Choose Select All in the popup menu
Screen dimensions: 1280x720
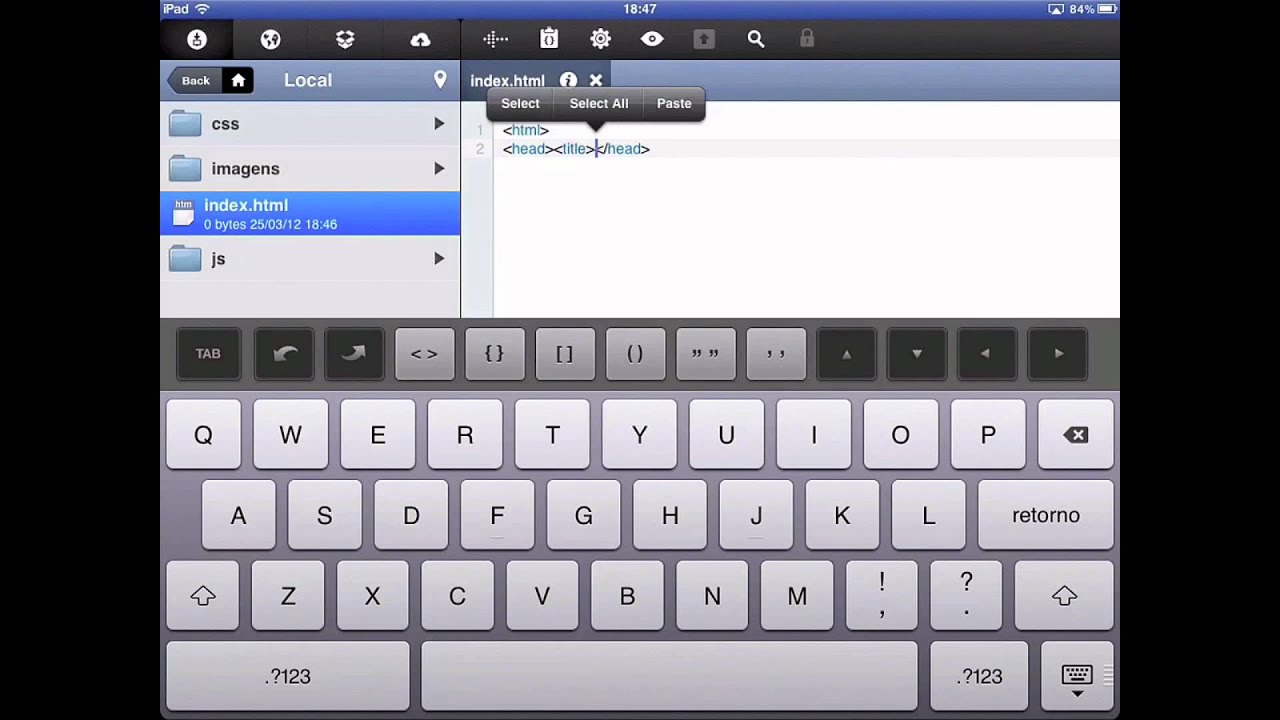599,104
